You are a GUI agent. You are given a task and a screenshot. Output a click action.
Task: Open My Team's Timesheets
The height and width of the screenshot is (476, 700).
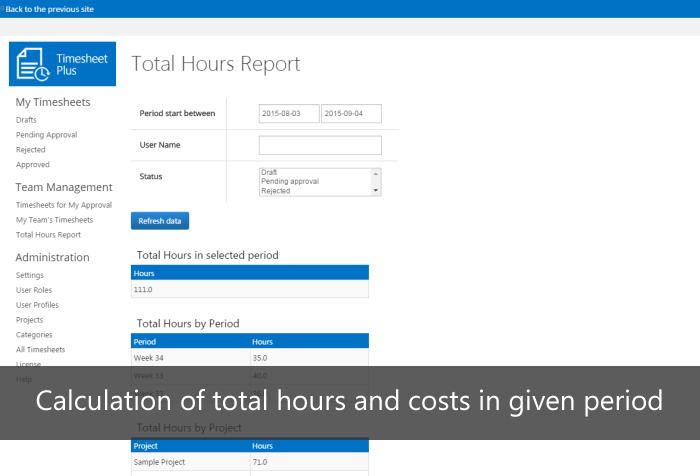click(x=54, y=220)
